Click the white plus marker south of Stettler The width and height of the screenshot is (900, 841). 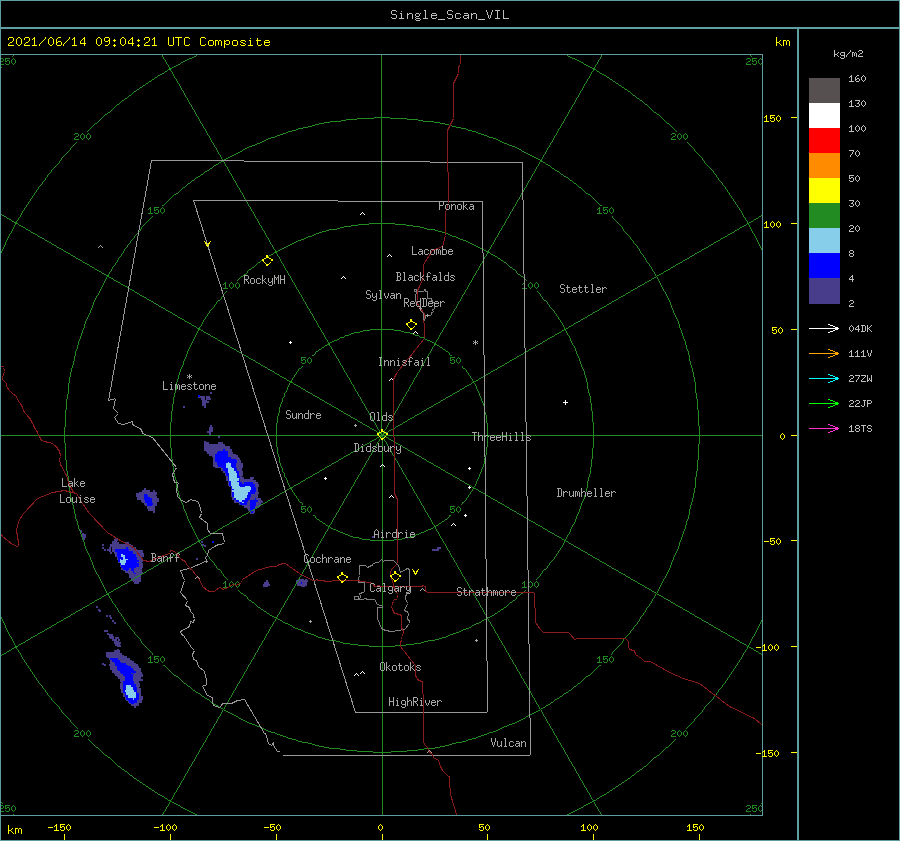[565, 402]
